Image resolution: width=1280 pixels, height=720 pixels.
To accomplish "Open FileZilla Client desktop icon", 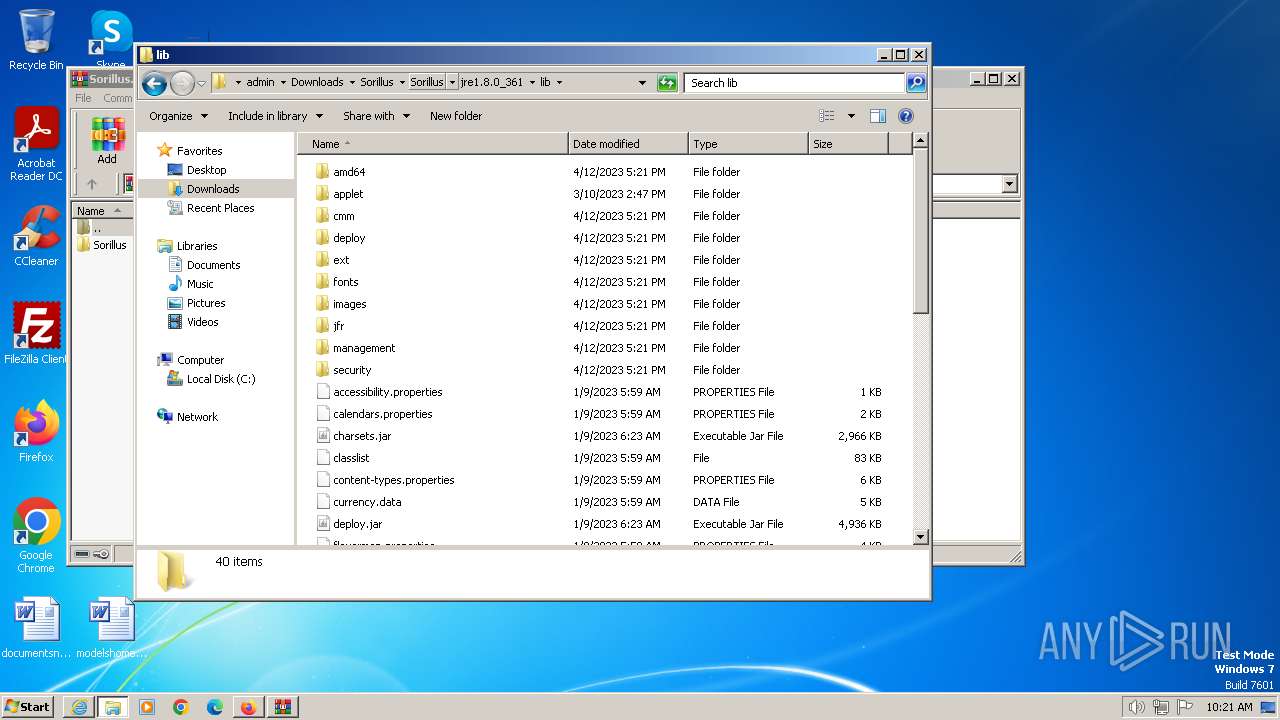I will coord(36,333).
